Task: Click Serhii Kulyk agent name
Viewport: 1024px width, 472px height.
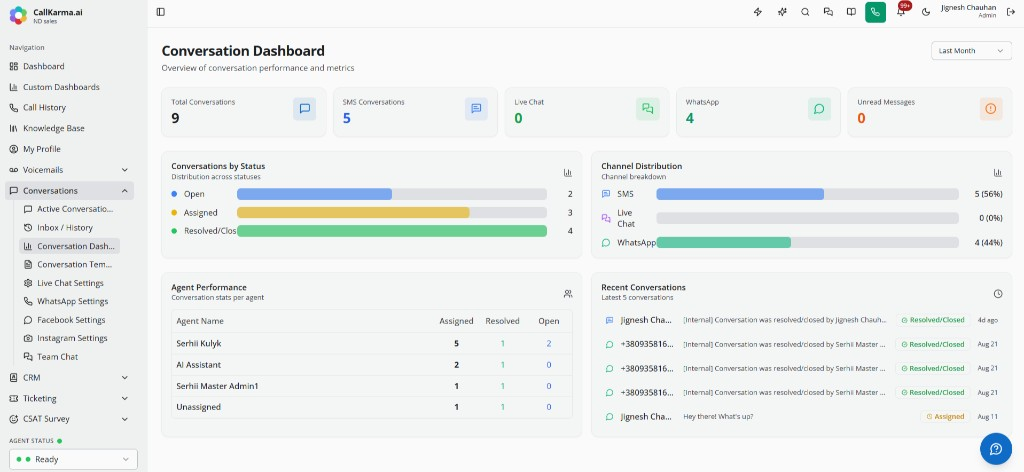Action: 199,343
